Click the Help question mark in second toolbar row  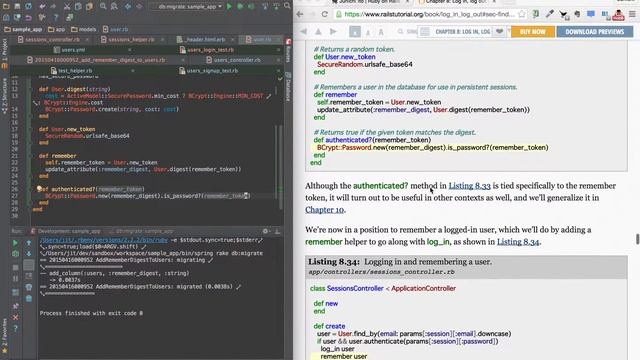(x=56, y=18)
